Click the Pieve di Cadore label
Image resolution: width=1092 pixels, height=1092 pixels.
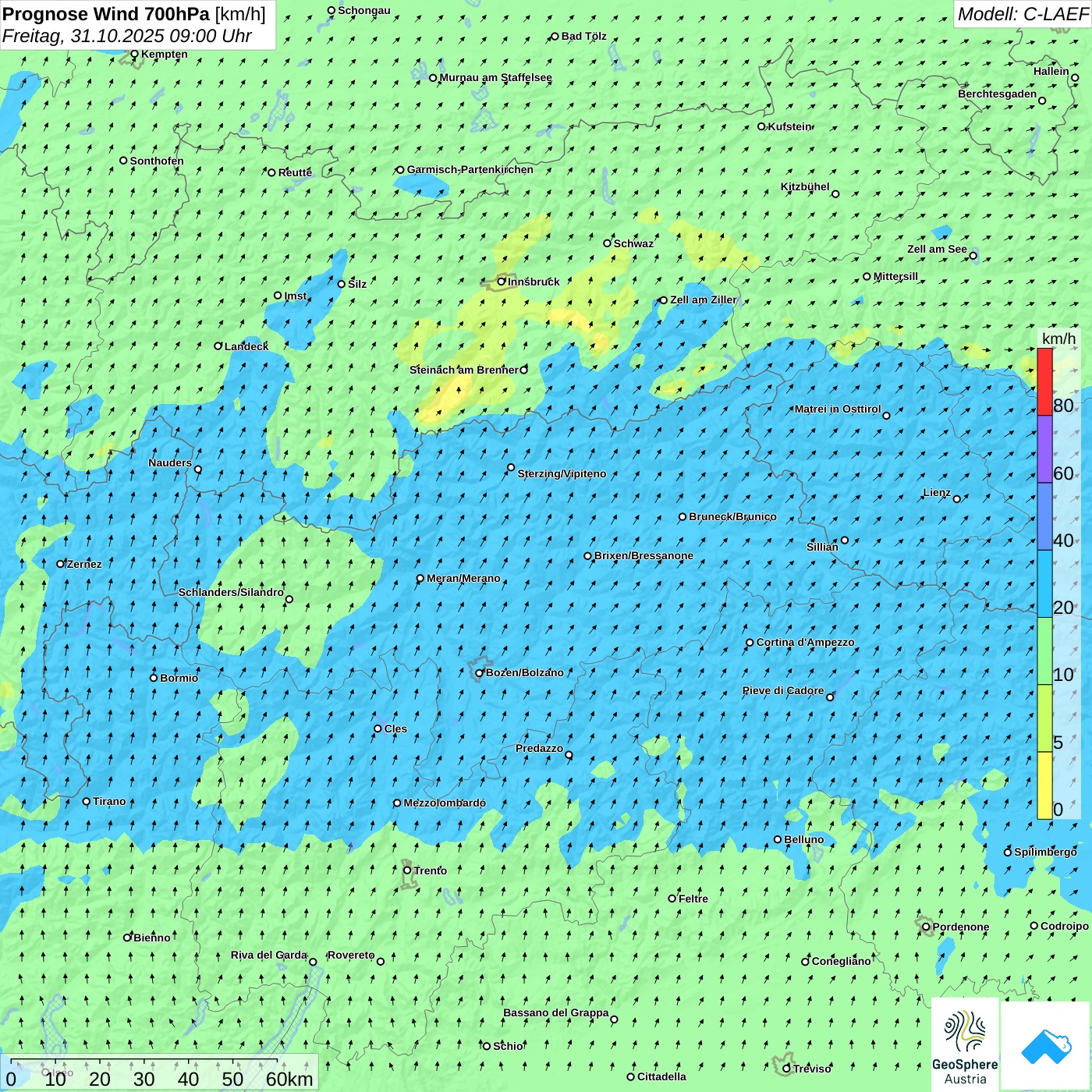(x=783, y=690)
